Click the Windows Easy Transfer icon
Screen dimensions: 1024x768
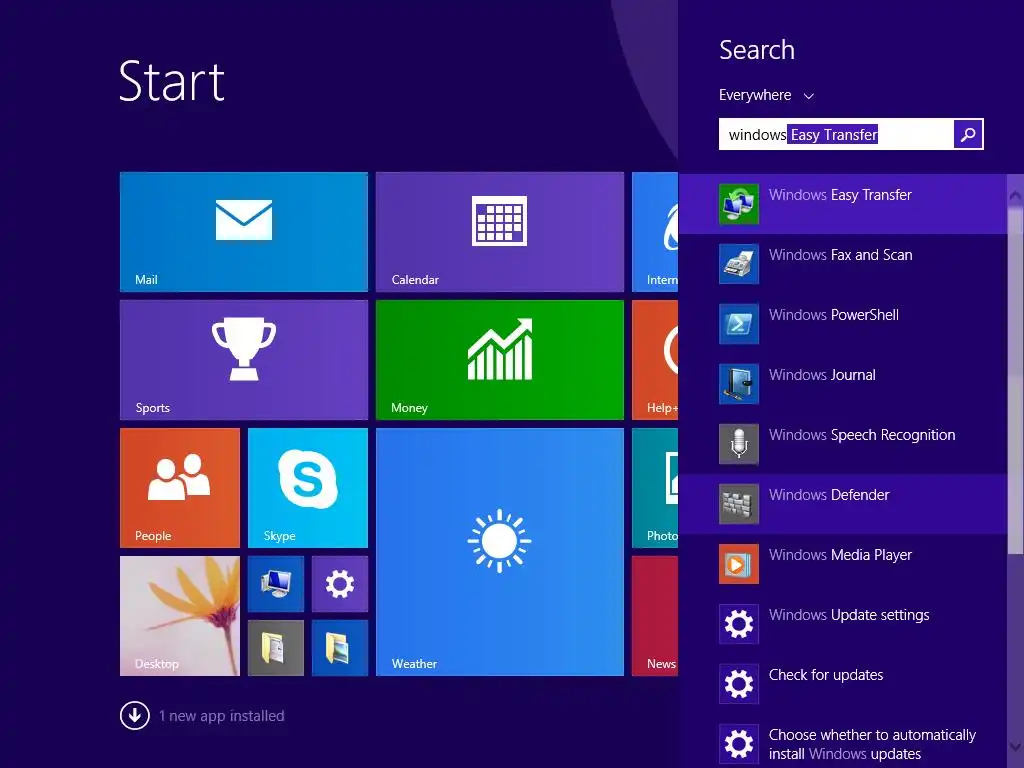coord(739,204)
